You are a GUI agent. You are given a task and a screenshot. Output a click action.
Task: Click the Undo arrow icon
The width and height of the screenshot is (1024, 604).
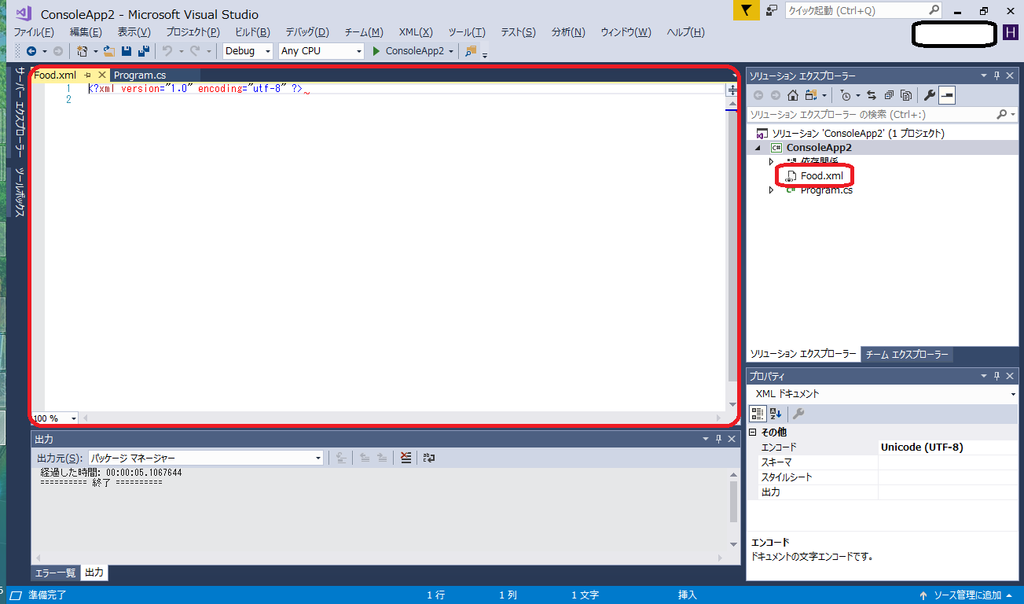pos(167,51)
